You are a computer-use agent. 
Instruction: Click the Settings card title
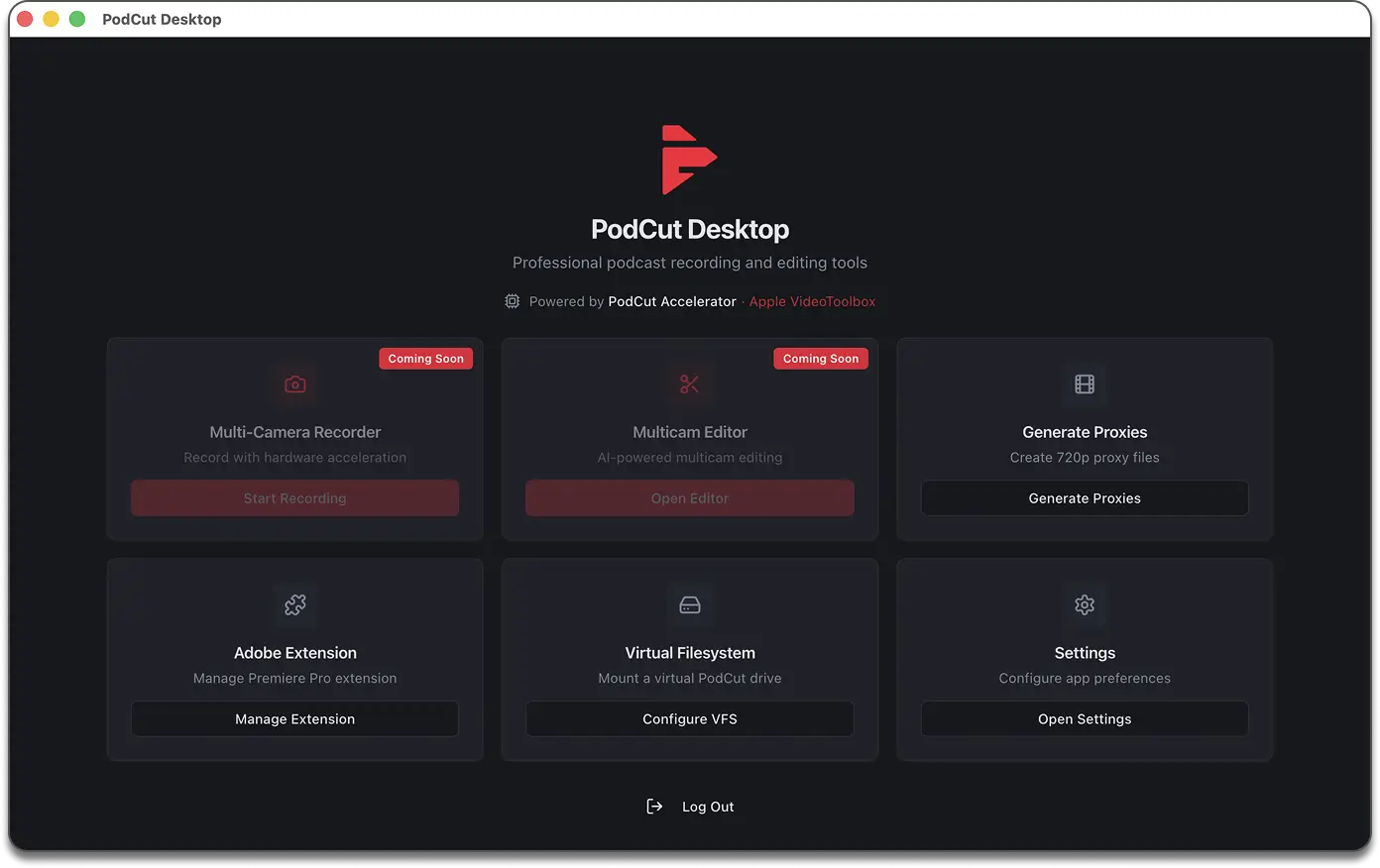(1085, 653)
